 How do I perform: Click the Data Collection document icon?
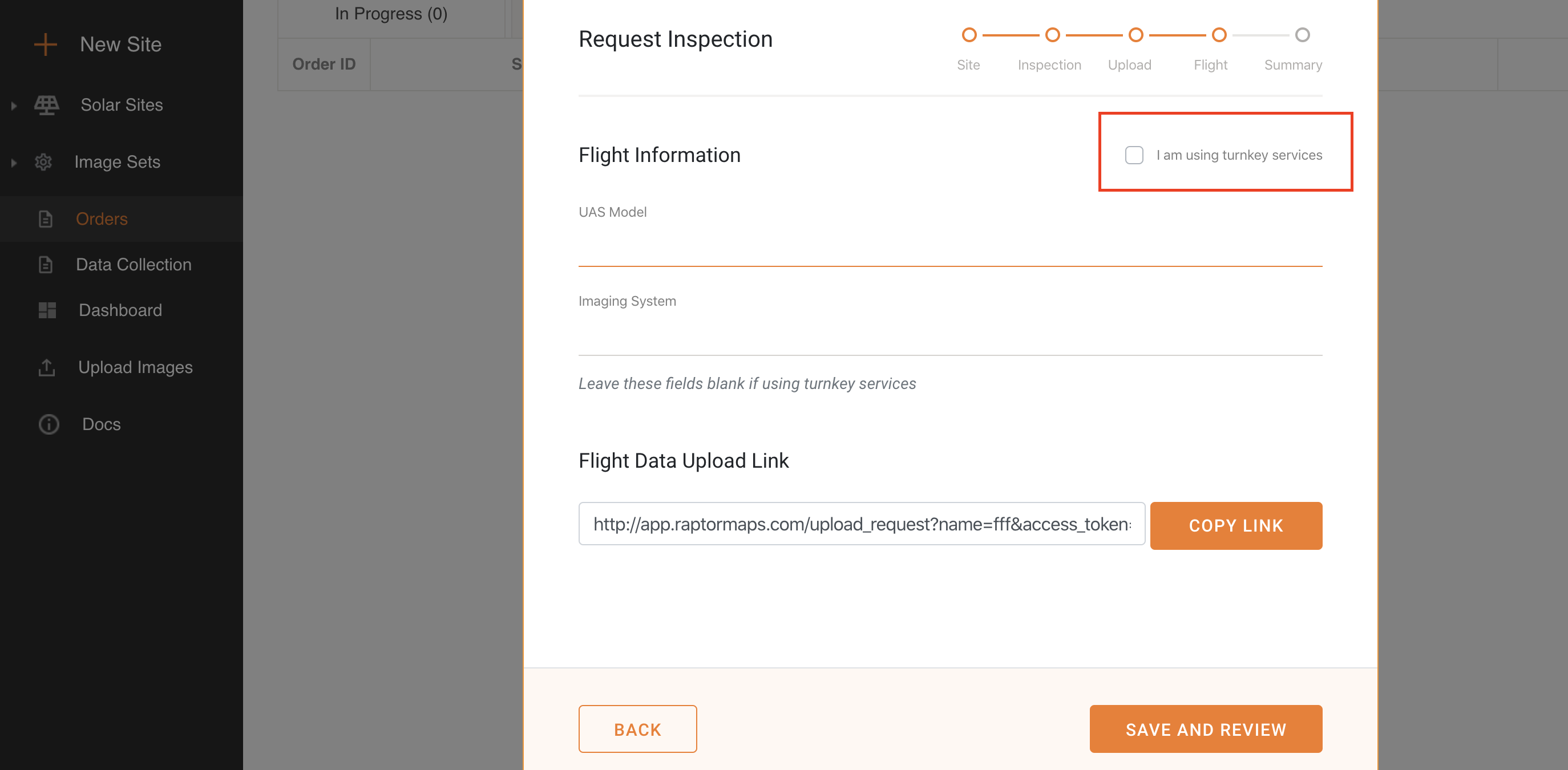46,265
